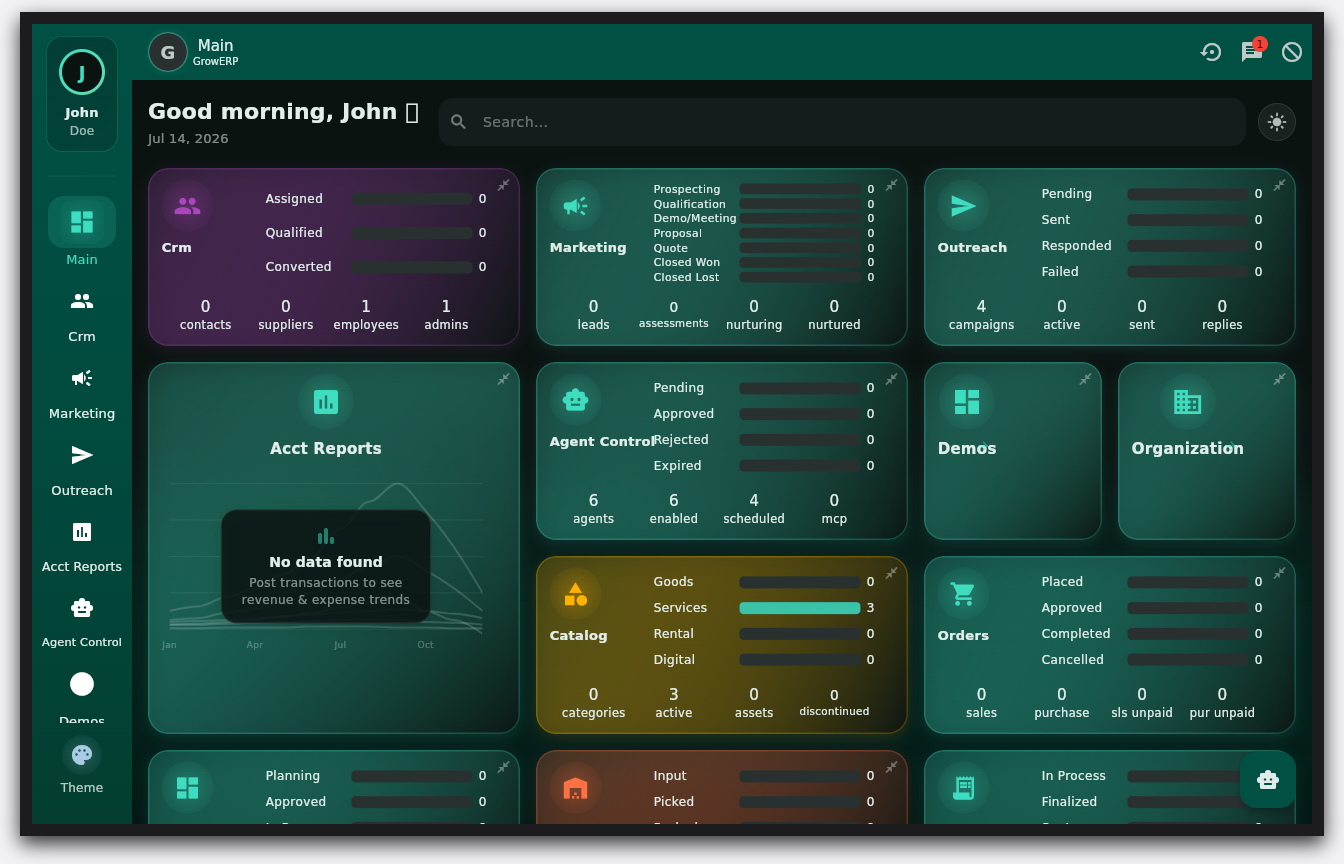Open Crm in the sidebar

pyautogui.click(x=82, y=314)
